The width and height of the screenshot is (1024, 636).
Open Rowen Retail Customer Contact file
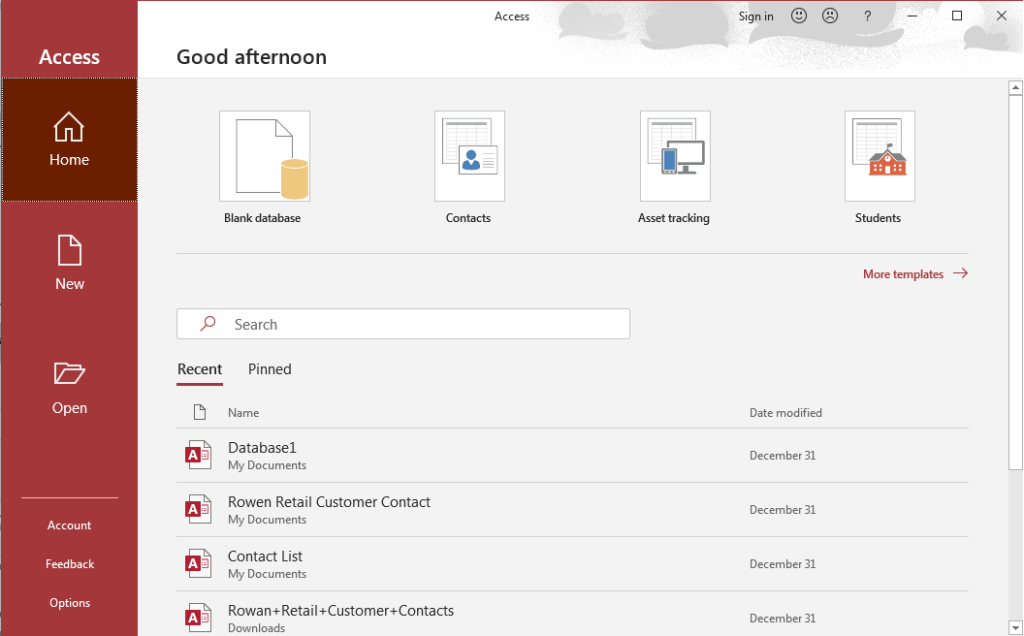click(x=329, y=502)
